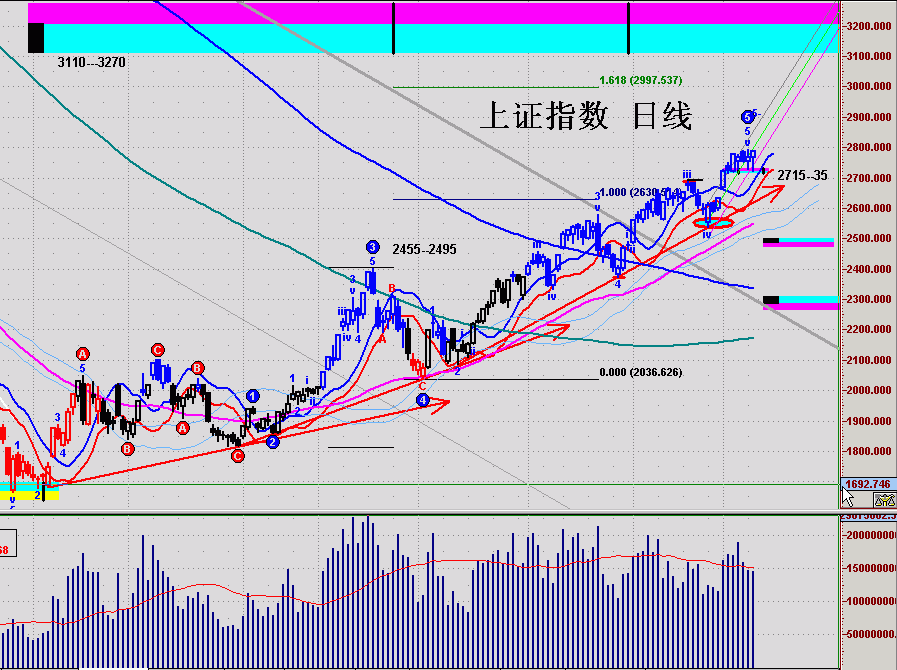Click the 2715--35 support level label
This screenshot has width=897, height=670.
coord(802,175)
